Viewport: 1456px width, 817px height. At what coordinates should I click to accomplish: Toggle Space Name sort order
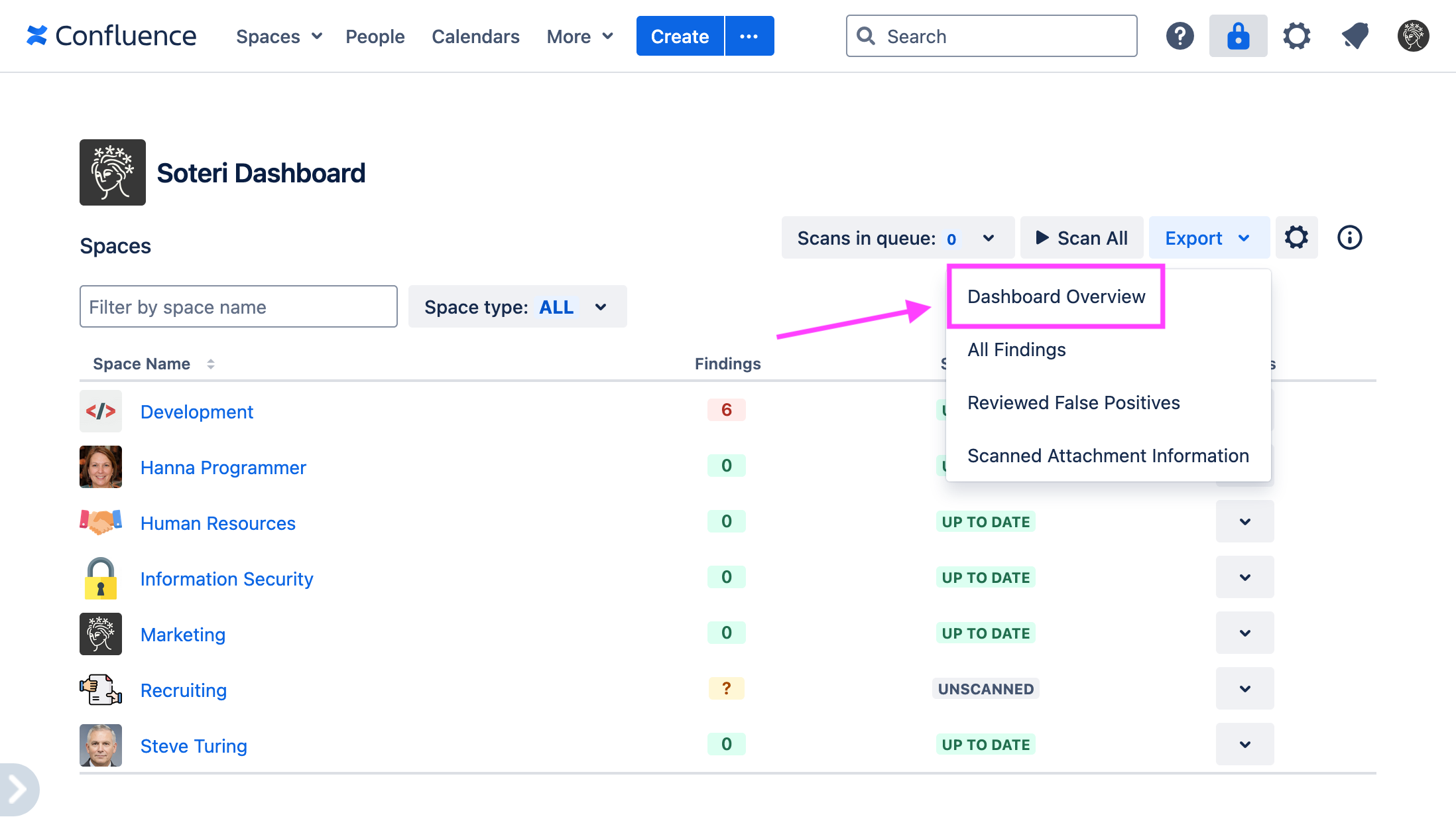(x=211, y=363)
